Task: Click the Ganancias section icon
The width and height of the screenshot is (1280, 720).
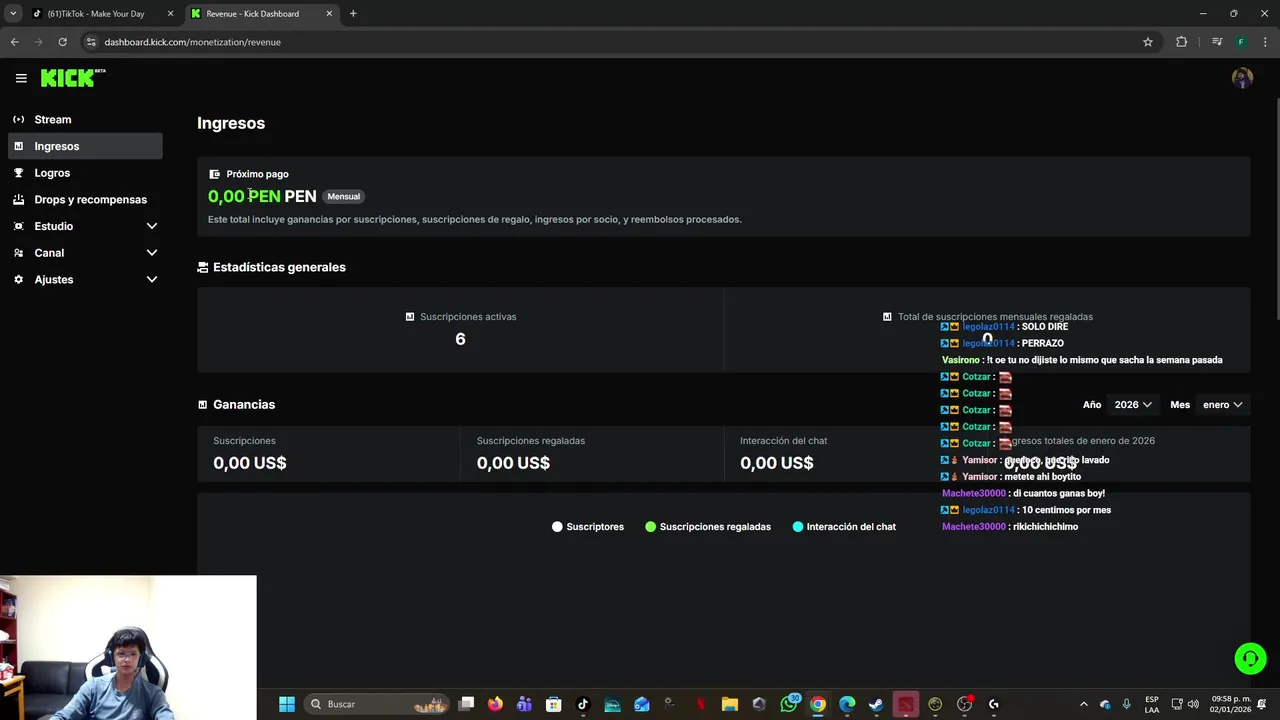Action: (x=203, y=404)
